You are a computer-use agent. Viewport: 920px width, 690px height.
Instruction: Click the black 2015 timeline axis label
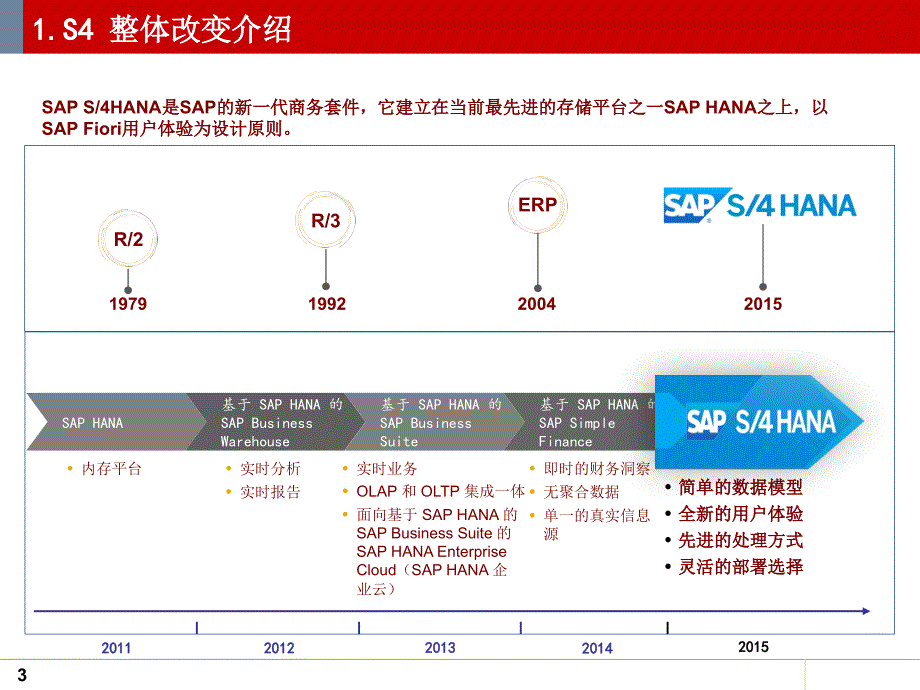tap(753, 647)
